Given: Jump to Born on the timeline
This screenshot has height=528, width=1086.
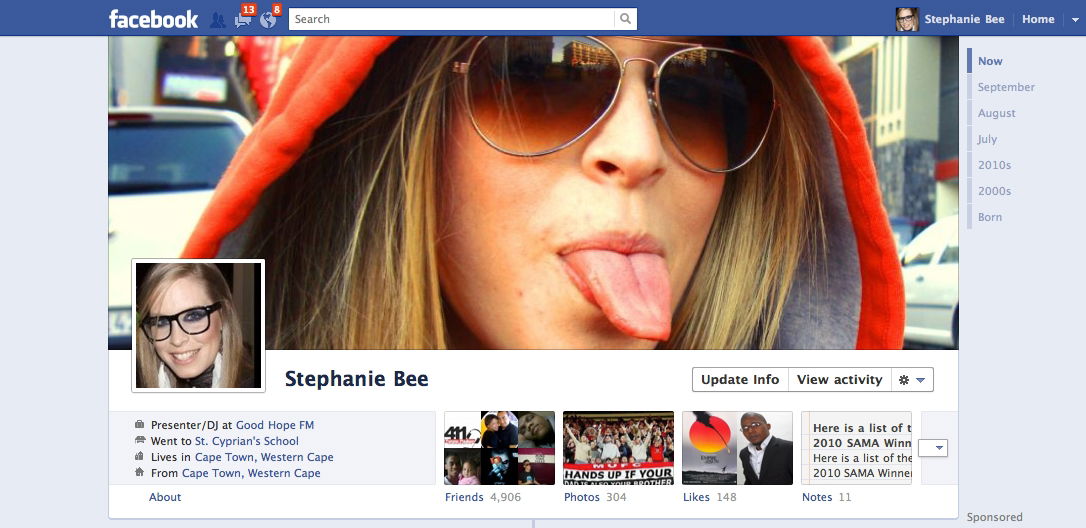Looking at the screenshot, I should (990, 217).
